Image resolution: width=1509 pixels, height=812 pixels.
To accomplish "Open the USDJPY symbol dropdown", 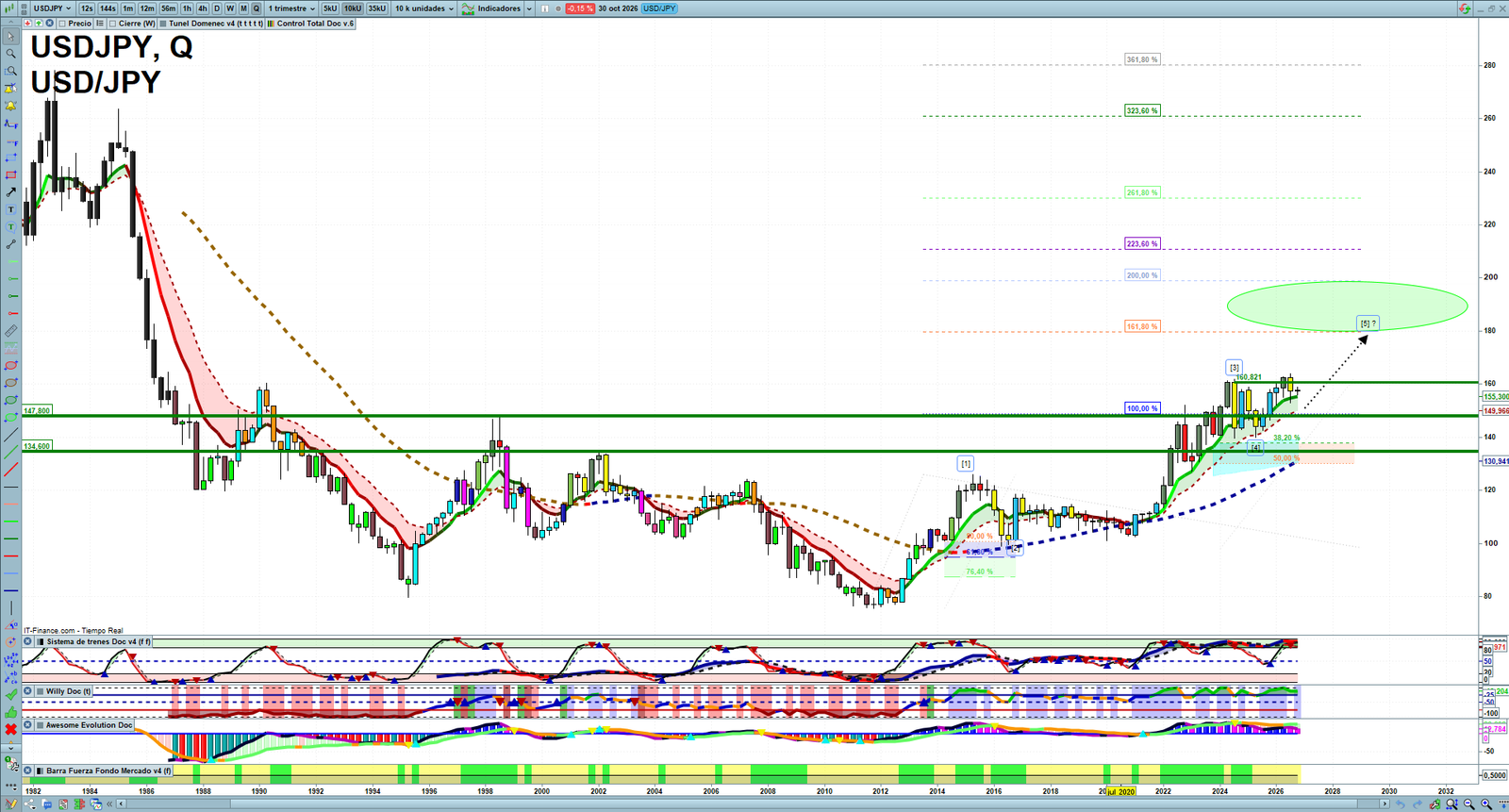I will point(52,8).
